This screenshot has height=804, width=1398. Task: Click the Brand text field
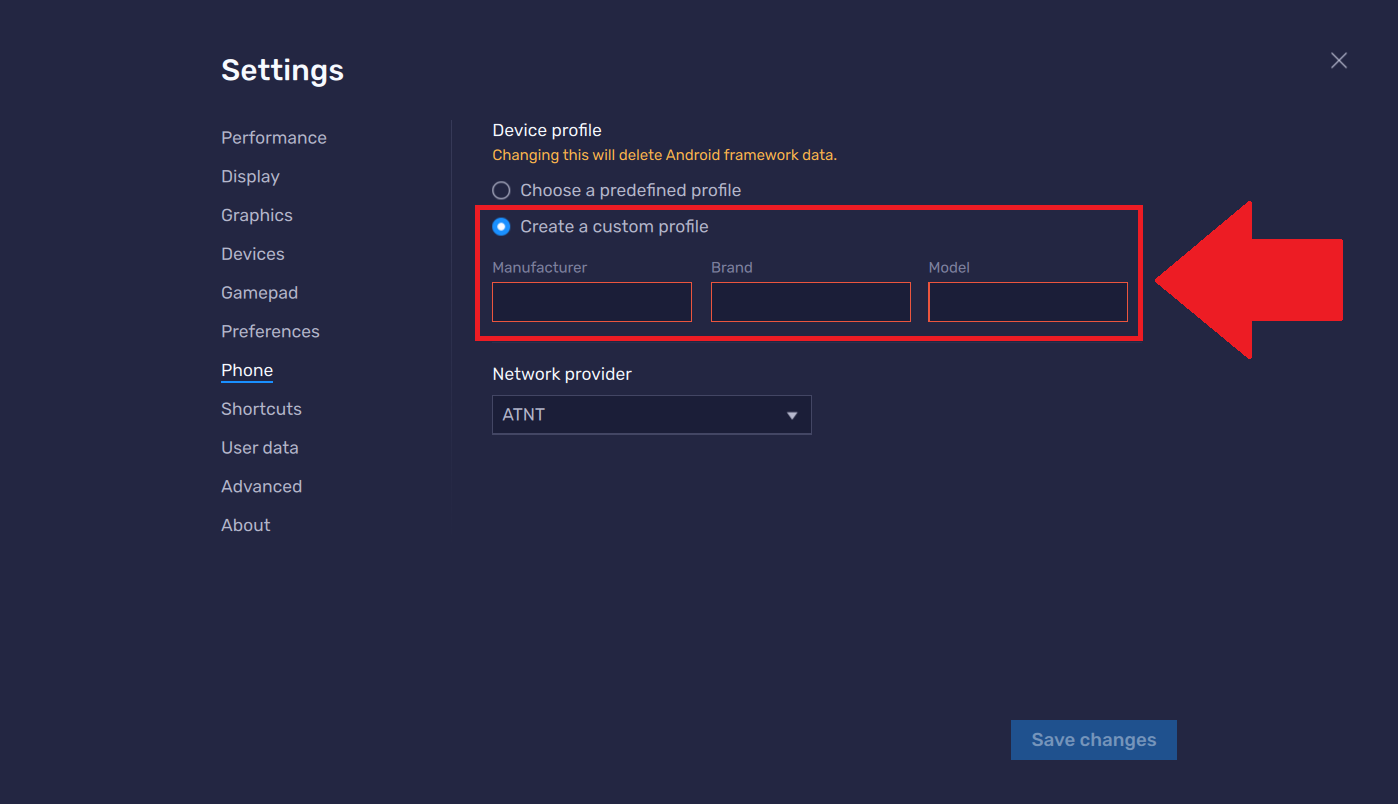tap(810, 301)
